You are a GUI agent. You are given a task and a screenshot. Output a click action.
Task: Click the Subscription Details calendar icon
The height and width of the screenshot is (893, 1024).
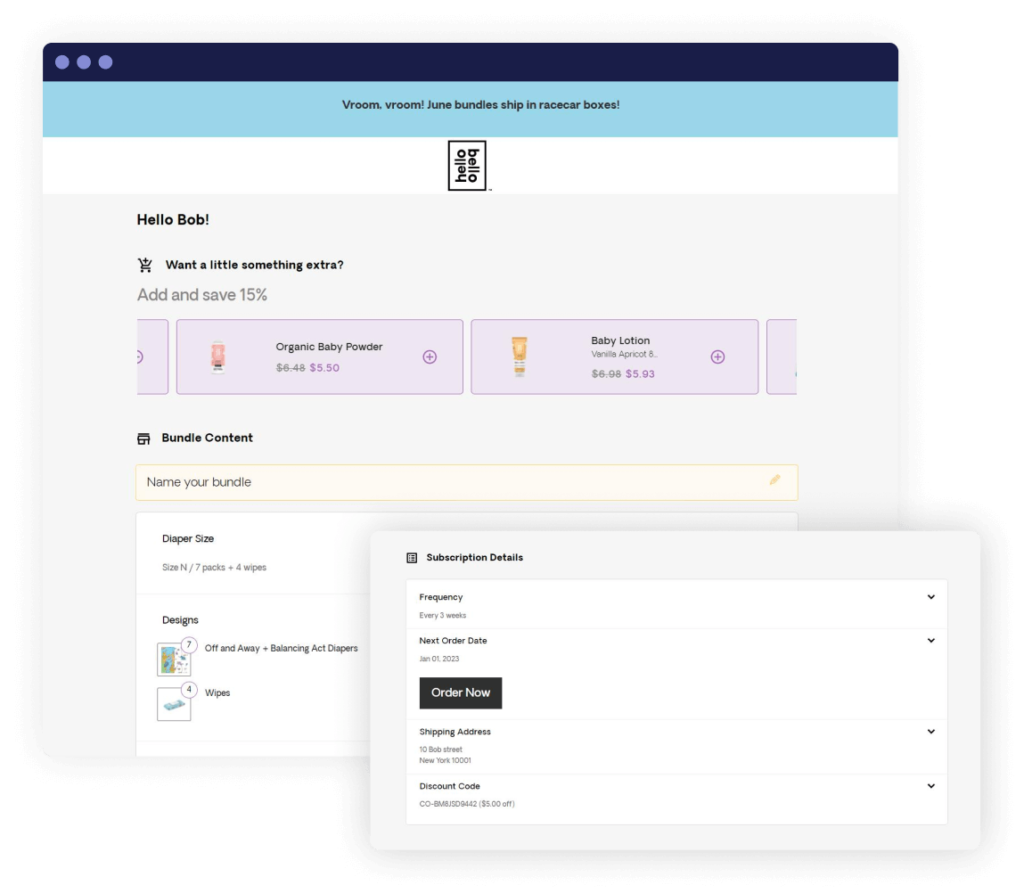coord(410,557)
